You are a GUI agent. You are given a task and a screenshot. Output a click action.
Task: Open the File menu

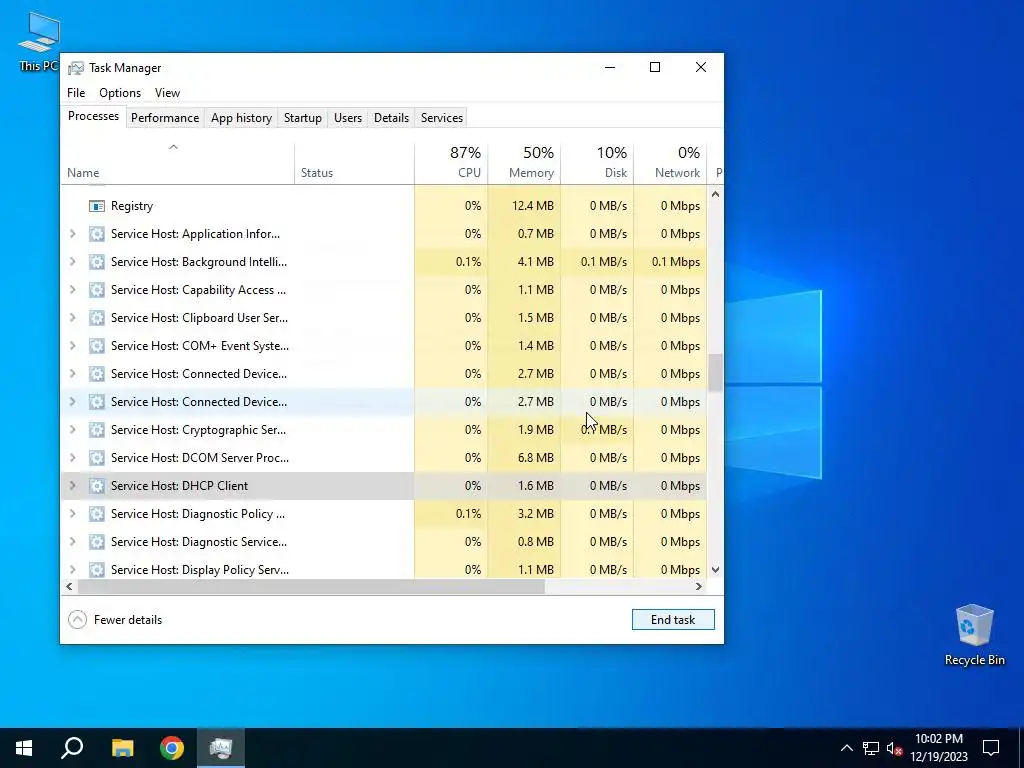point(76,93)
